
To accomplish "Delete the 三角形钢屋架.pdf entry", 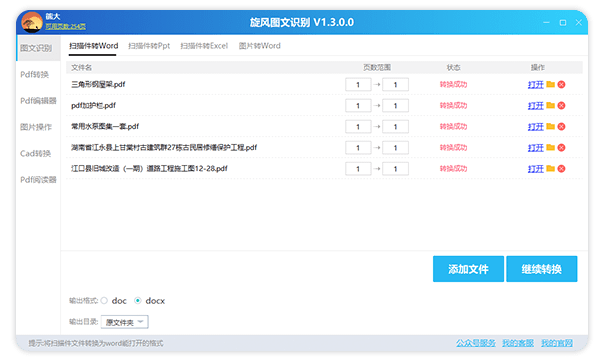I will point(561,84).
